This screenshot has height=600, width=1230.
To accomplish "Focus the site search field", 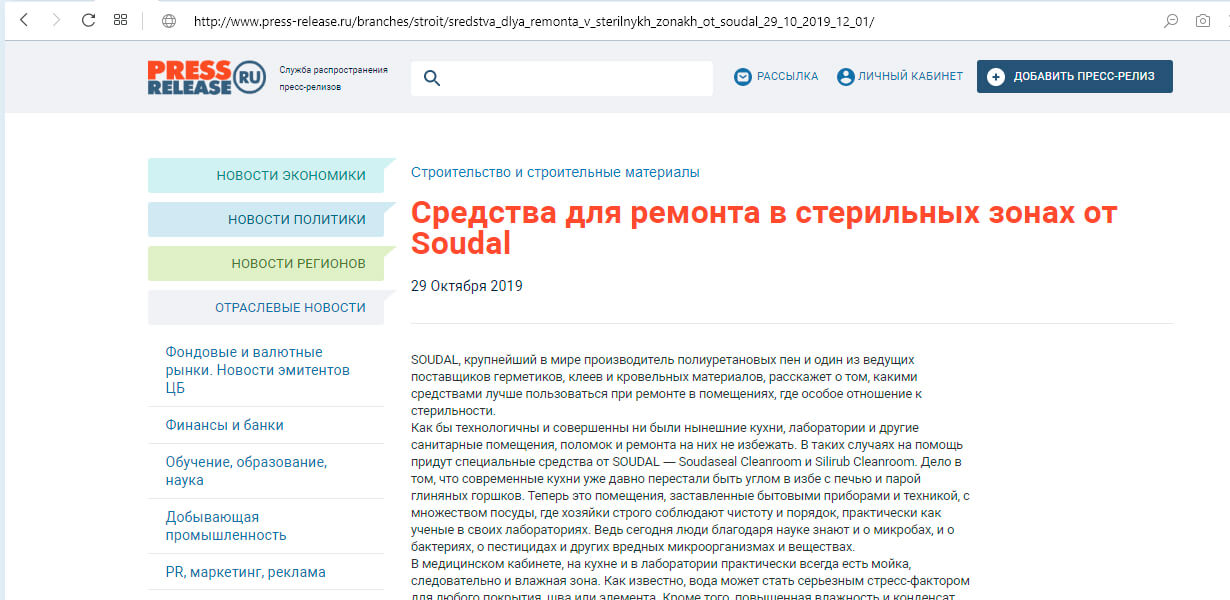I will click(562, 78).
